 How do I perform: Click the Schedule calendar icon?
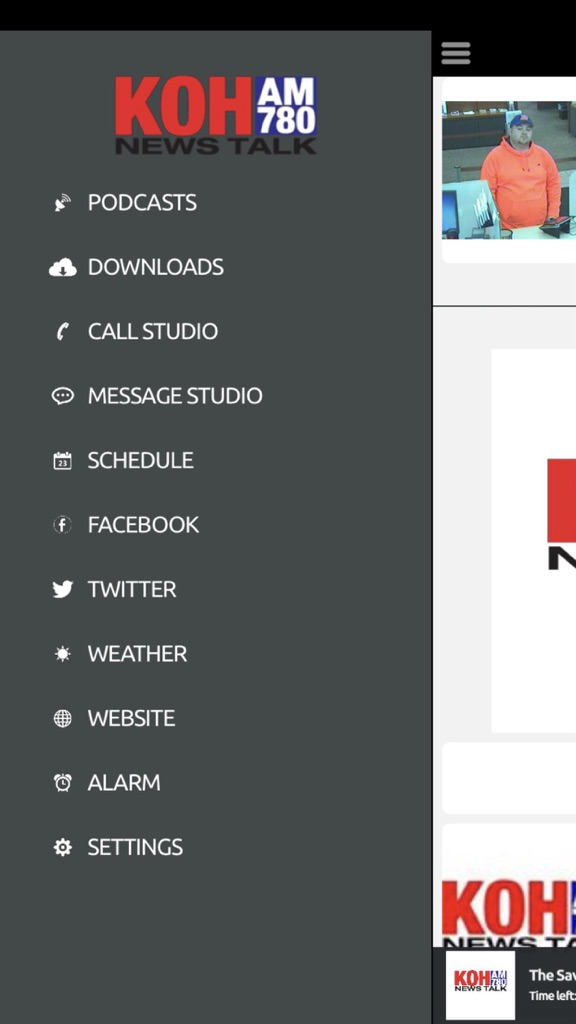(63, 460)
